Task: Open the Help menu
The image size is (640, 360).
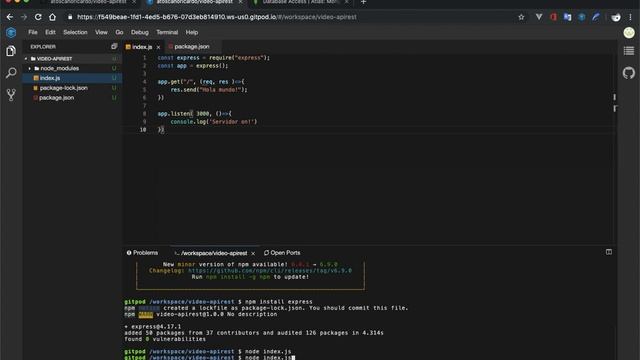Action: [192, 32]
